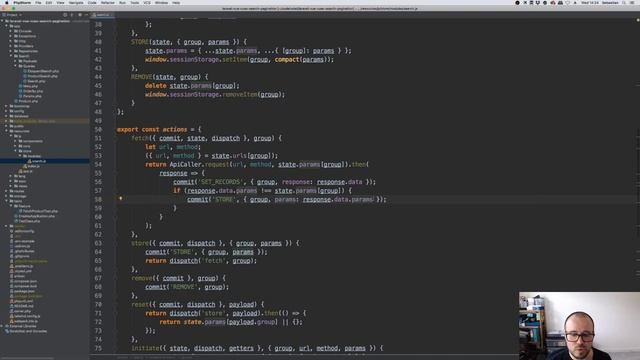Screen dimensions: 640x360
Task: Open the Run menu
Action: click(x=122, y=2)
